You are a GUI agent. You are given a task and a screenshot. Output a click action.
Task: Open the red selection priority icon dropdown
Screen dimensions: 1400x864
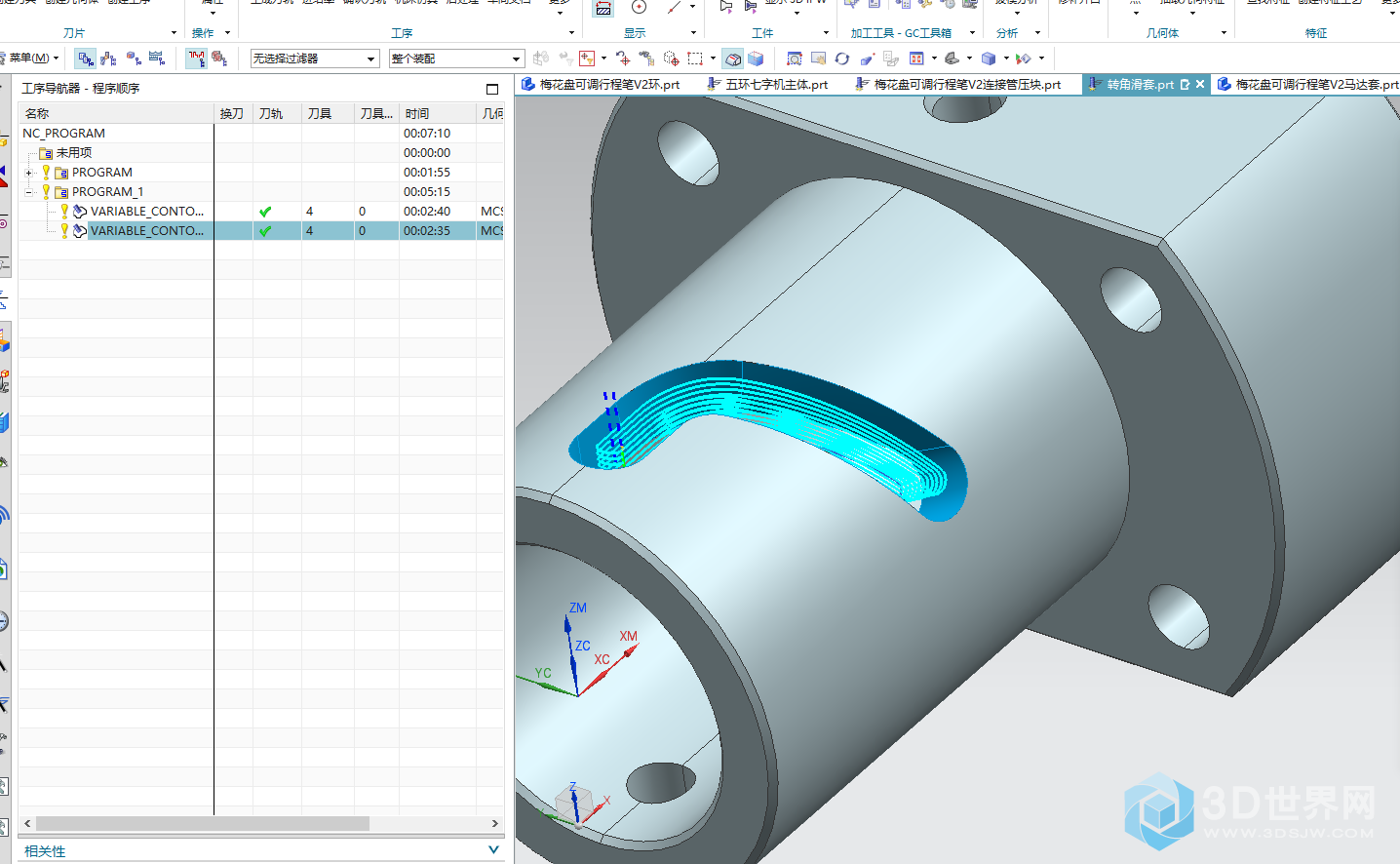[587, 59]
